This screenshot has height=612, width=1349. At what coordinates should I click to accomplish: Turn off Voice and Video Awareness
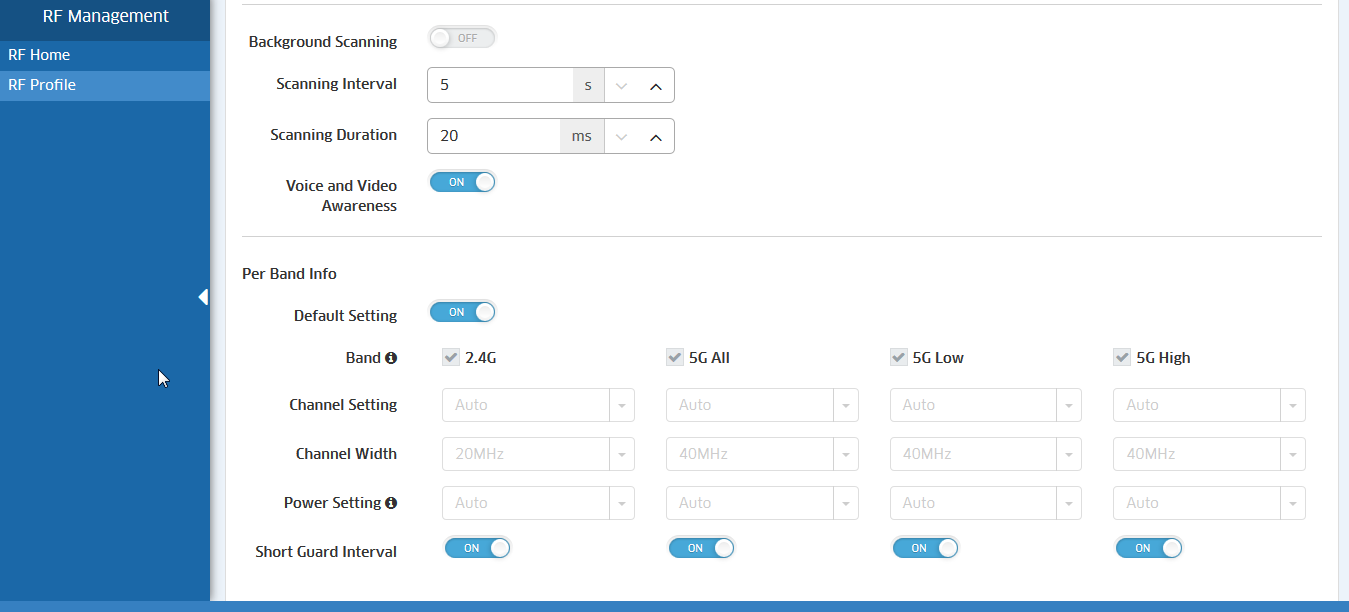[x=462, y=182]
